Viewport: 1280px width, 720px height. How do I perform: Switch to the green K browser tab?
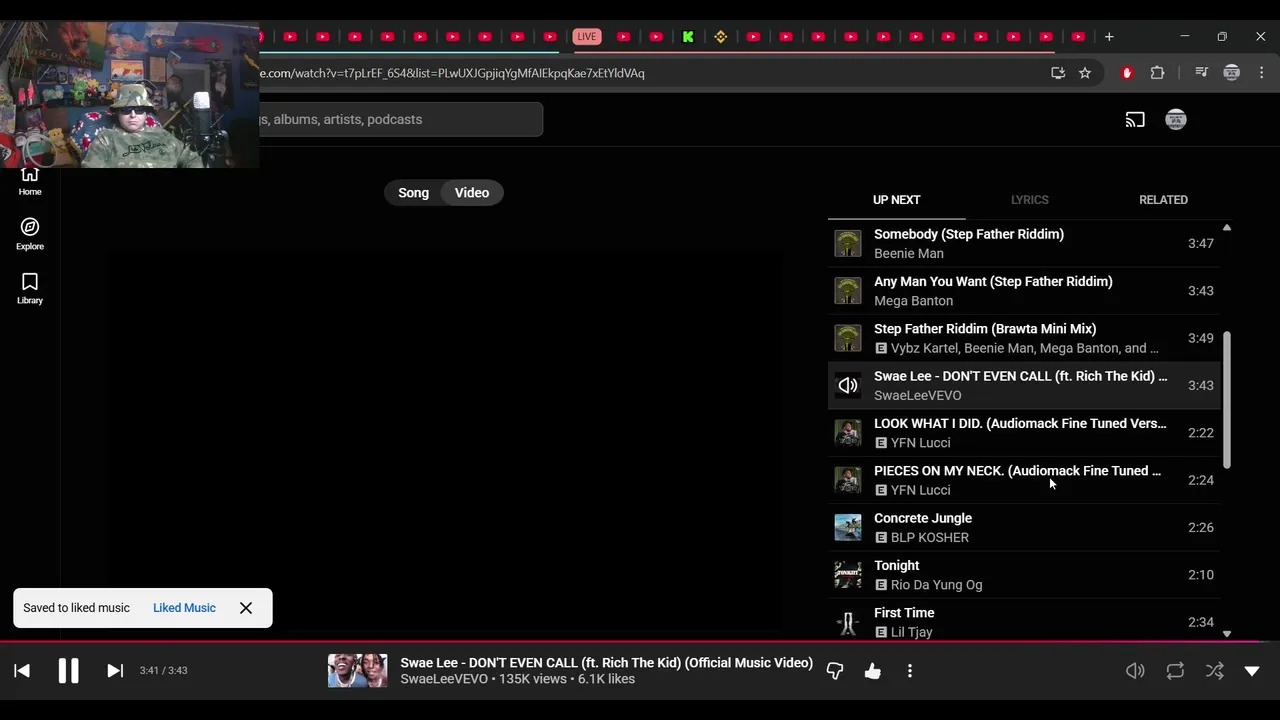tap(688, 37)
